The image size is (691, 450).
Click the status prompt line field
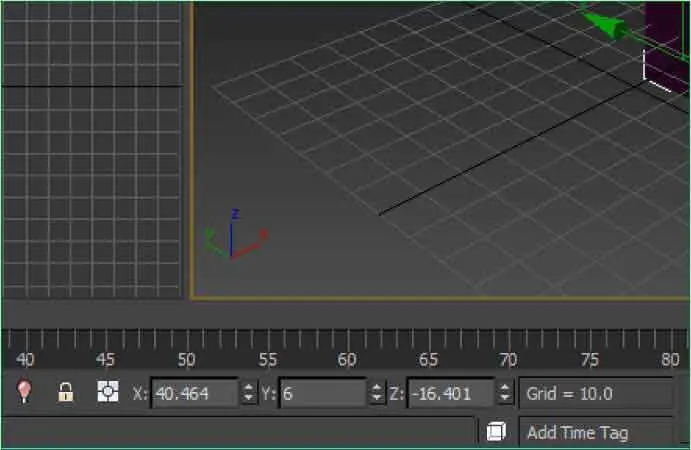coord(238,431)
